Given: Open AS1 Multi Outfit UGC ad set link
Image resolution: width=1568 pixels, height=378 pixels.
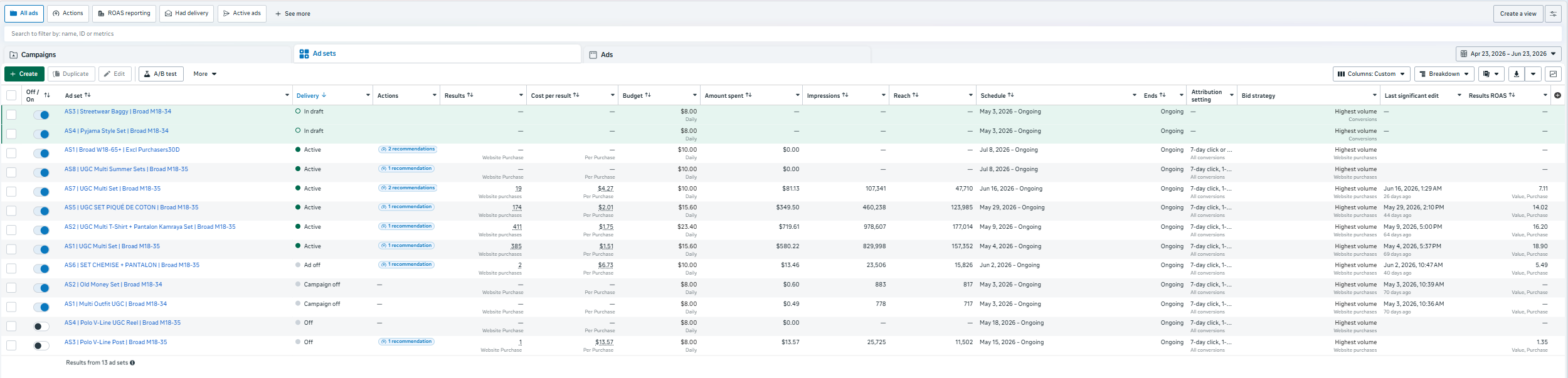Looking at the screenshot, I should coord(115,304).
